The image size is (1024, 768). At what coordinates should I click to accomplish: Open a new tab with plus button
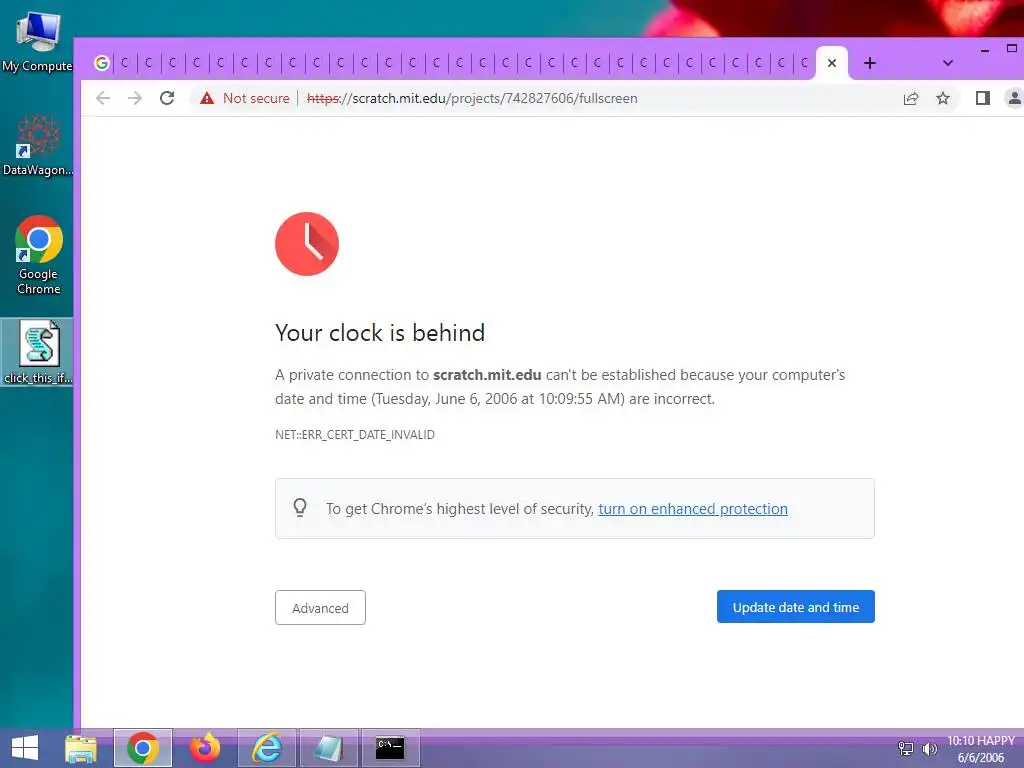coord(870,63)
